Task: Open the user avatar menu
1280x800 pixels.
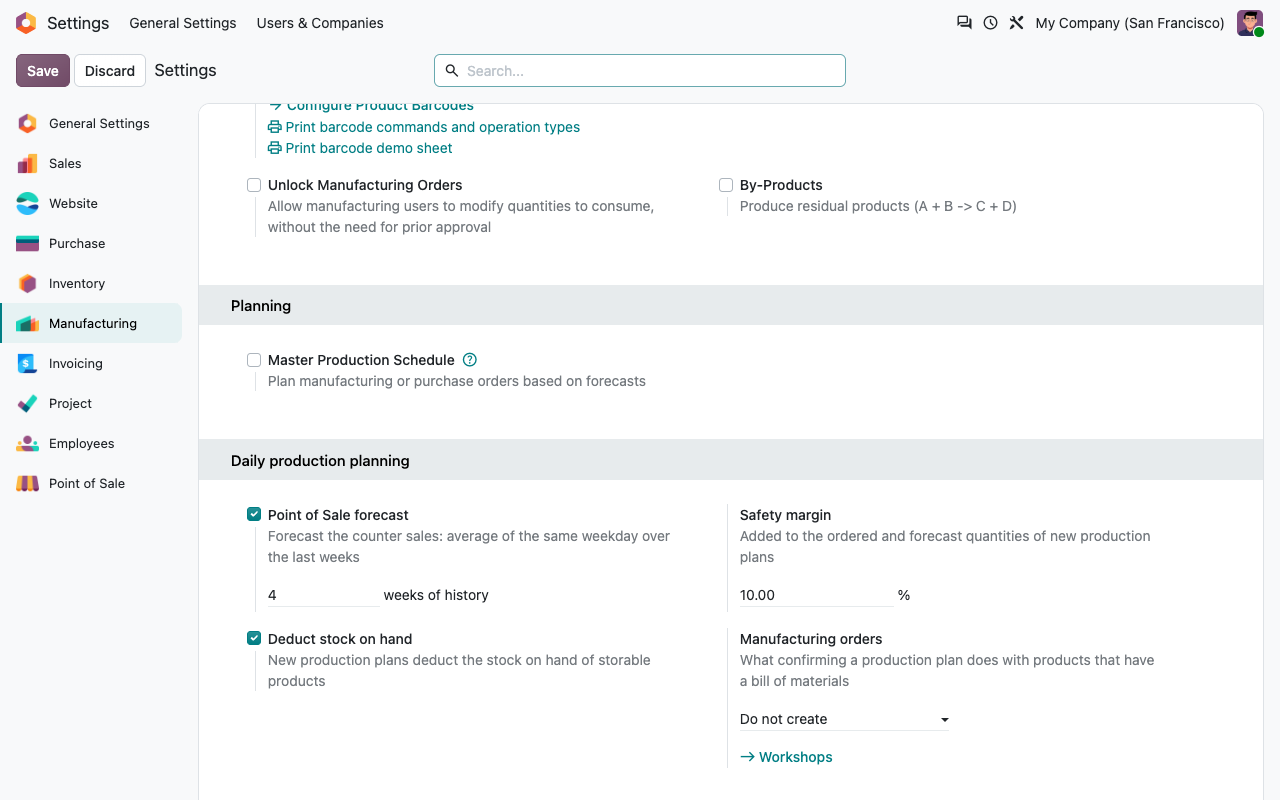Action: (x=1250, y=23)
